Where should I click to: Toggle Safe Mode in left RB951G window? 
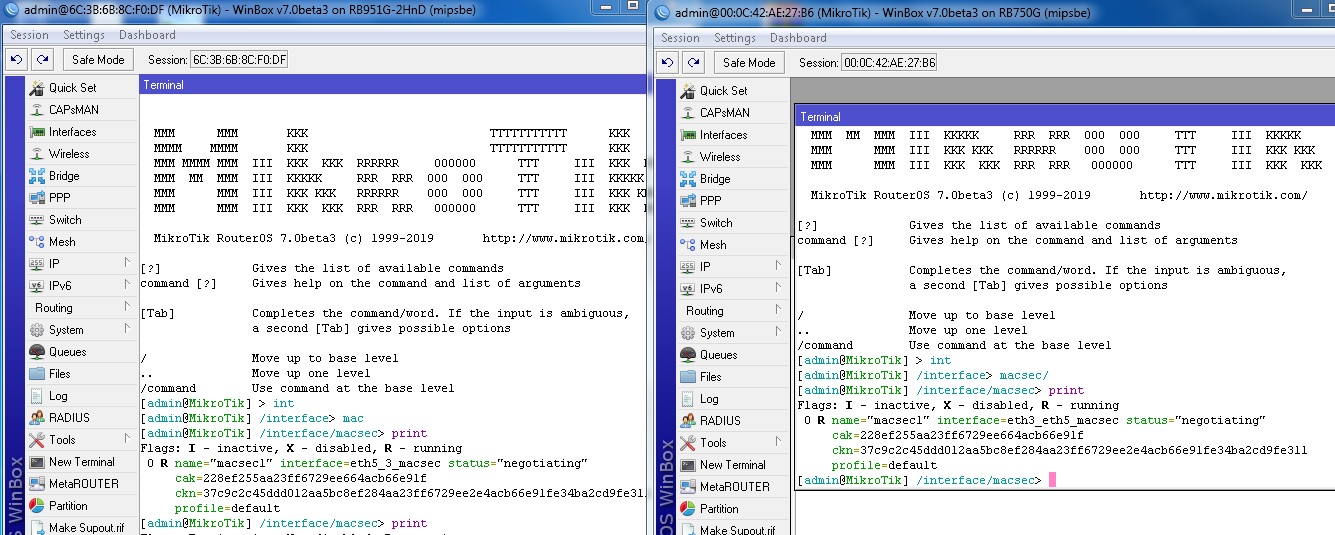[x=98, y=60]
